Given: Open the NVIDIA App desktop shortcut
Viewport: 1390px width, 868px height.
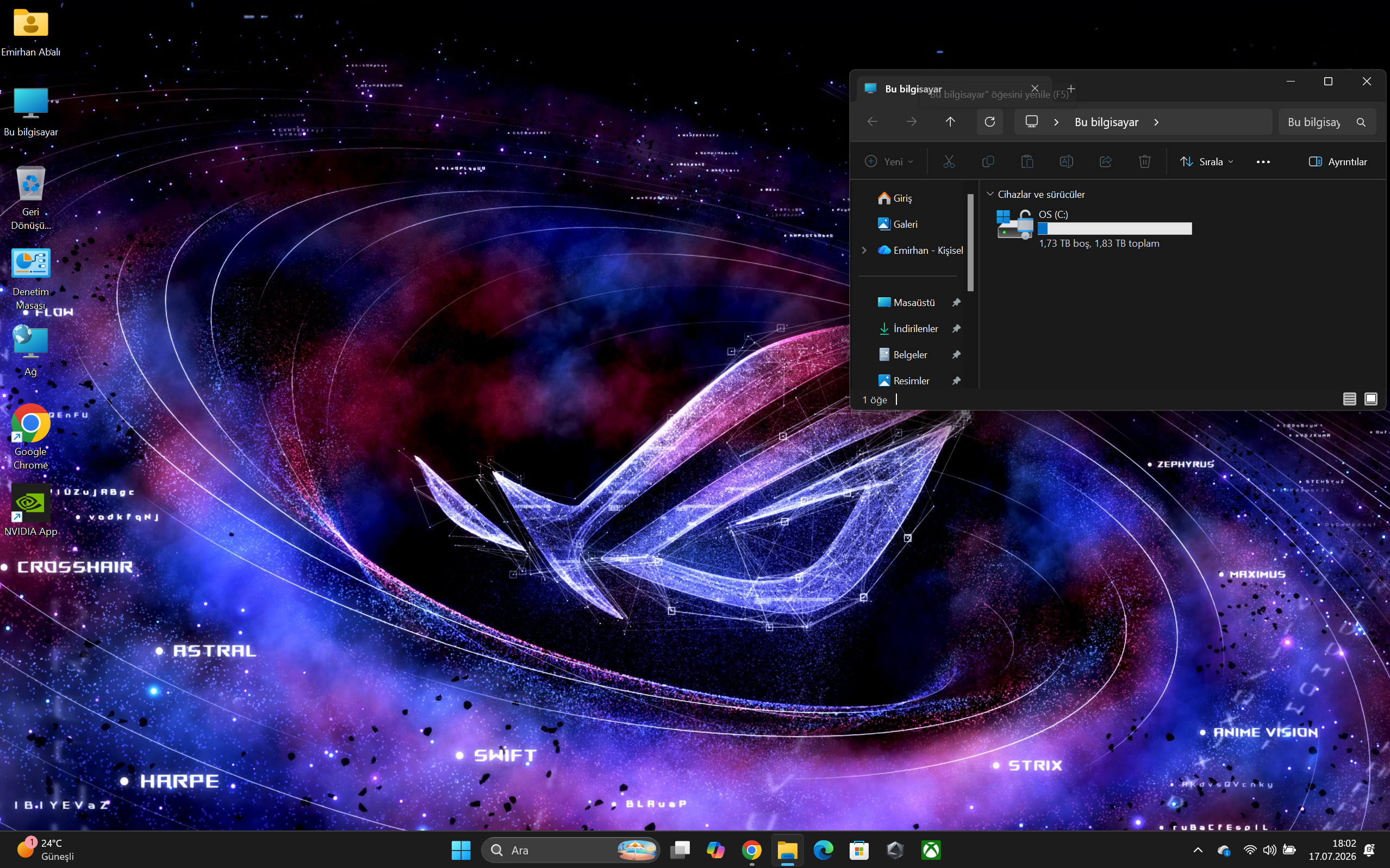Looking at the screenshot, I should point(31,510).
